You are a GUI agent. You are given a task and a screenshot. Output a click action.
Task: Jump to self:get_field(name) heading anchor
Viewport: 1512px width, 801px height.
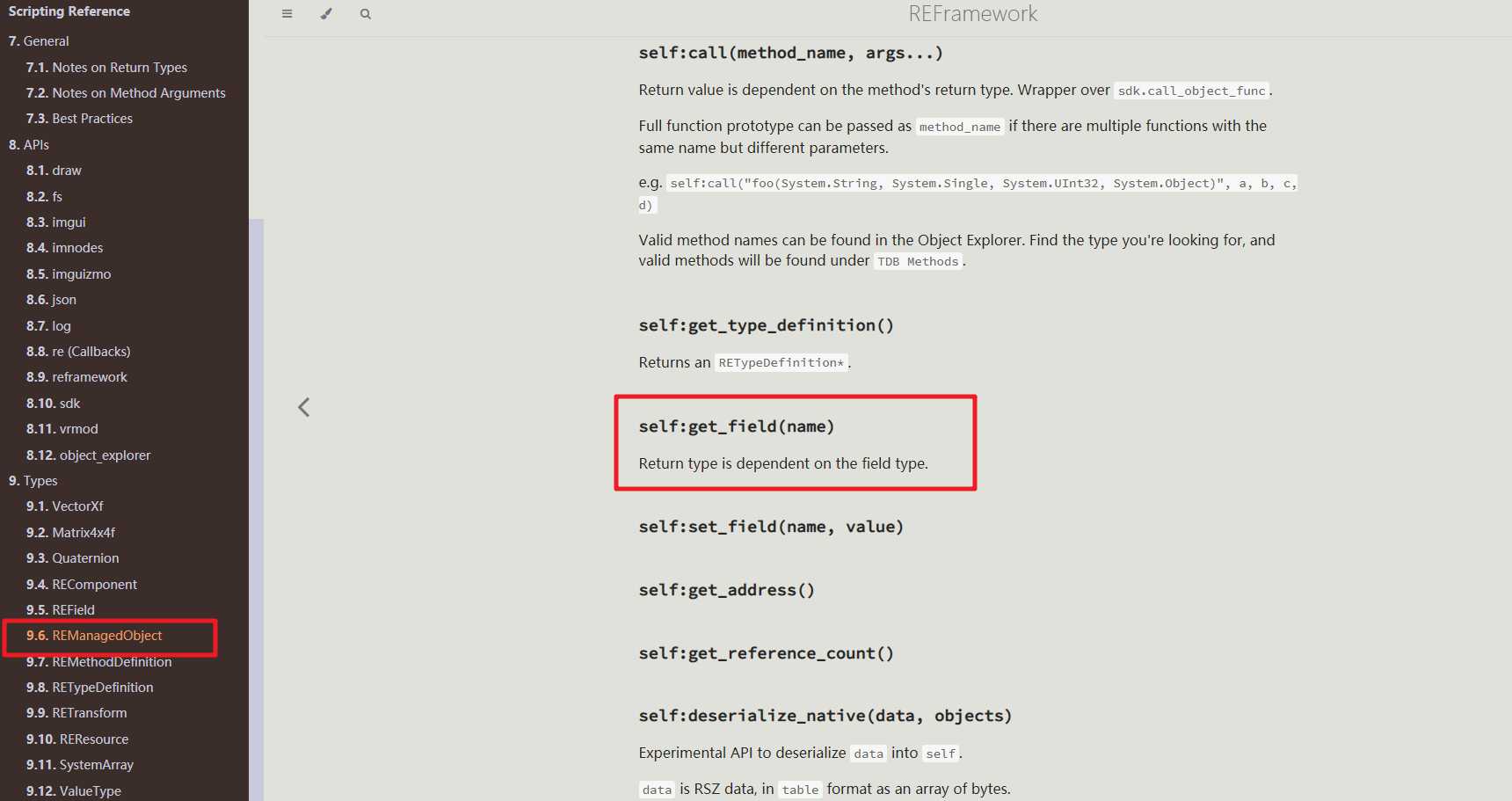click(x=736, y=426)
